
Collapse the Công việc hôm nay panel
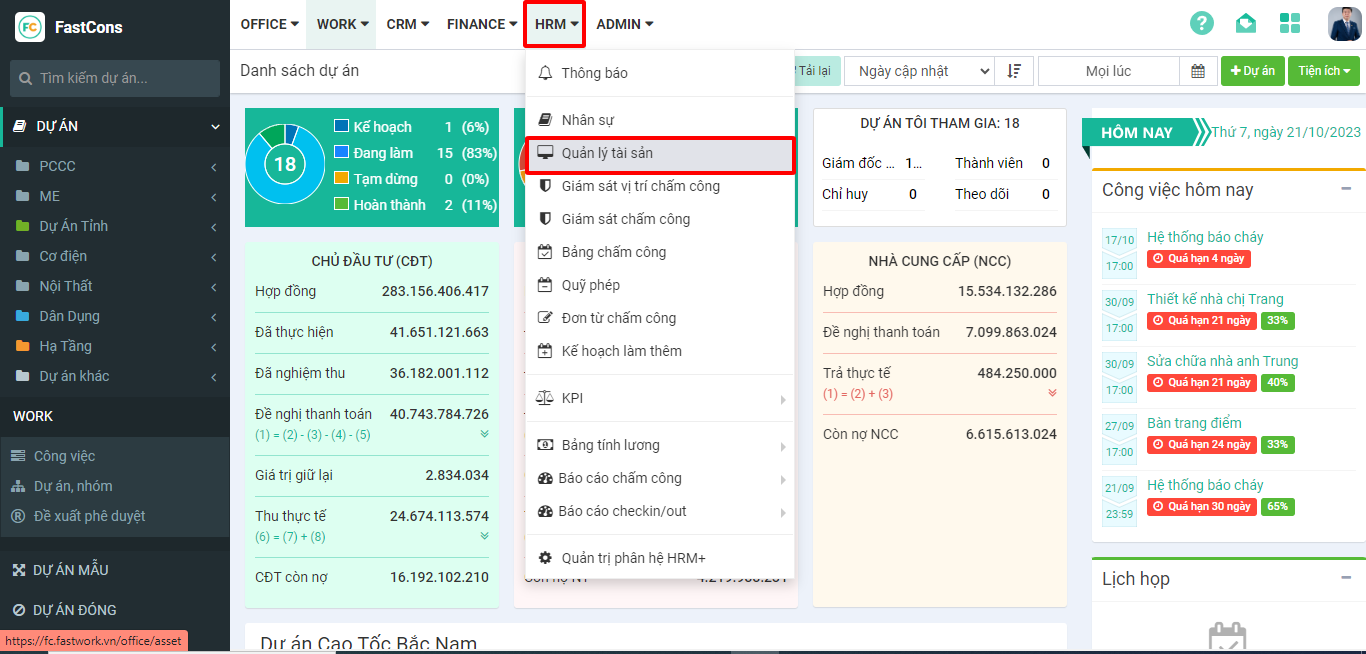(1346, 189)
